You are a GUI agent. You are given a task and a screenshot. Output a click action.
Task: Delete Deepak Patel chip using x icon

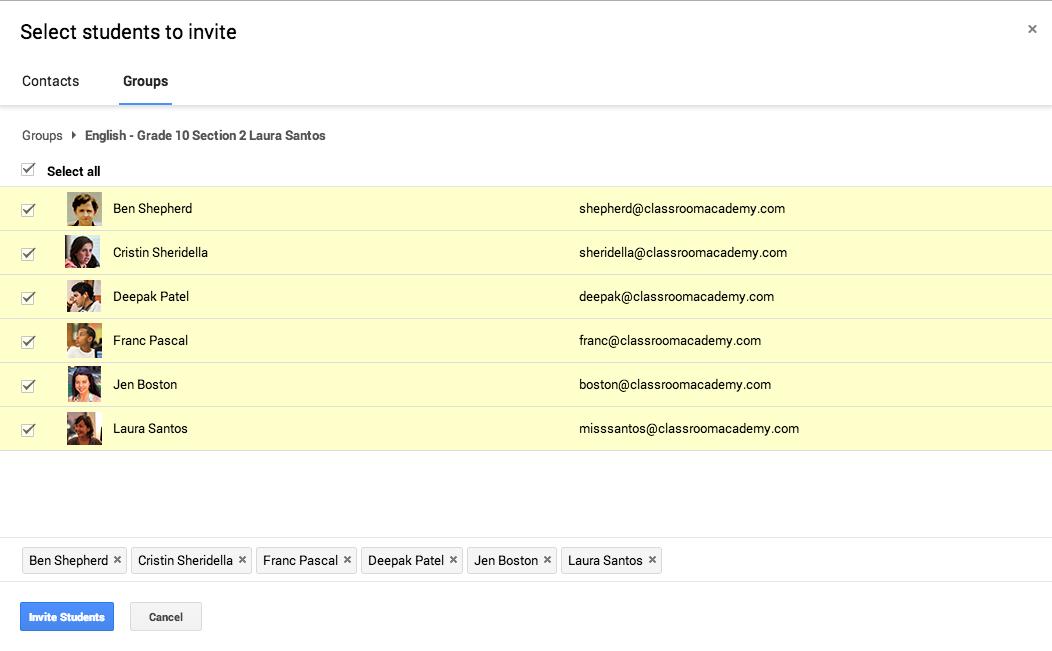tap(453, 560)
